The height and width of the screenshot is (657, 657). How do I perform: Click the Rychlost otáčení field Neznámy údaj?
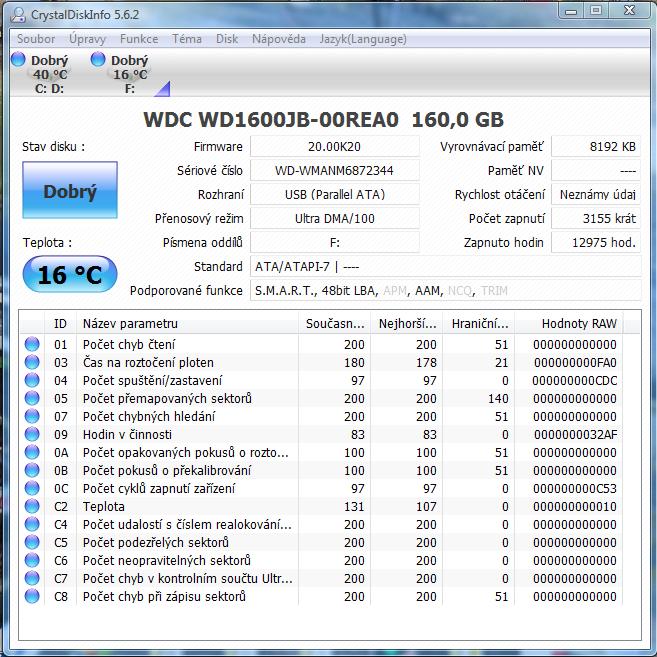tap(596, 194)
